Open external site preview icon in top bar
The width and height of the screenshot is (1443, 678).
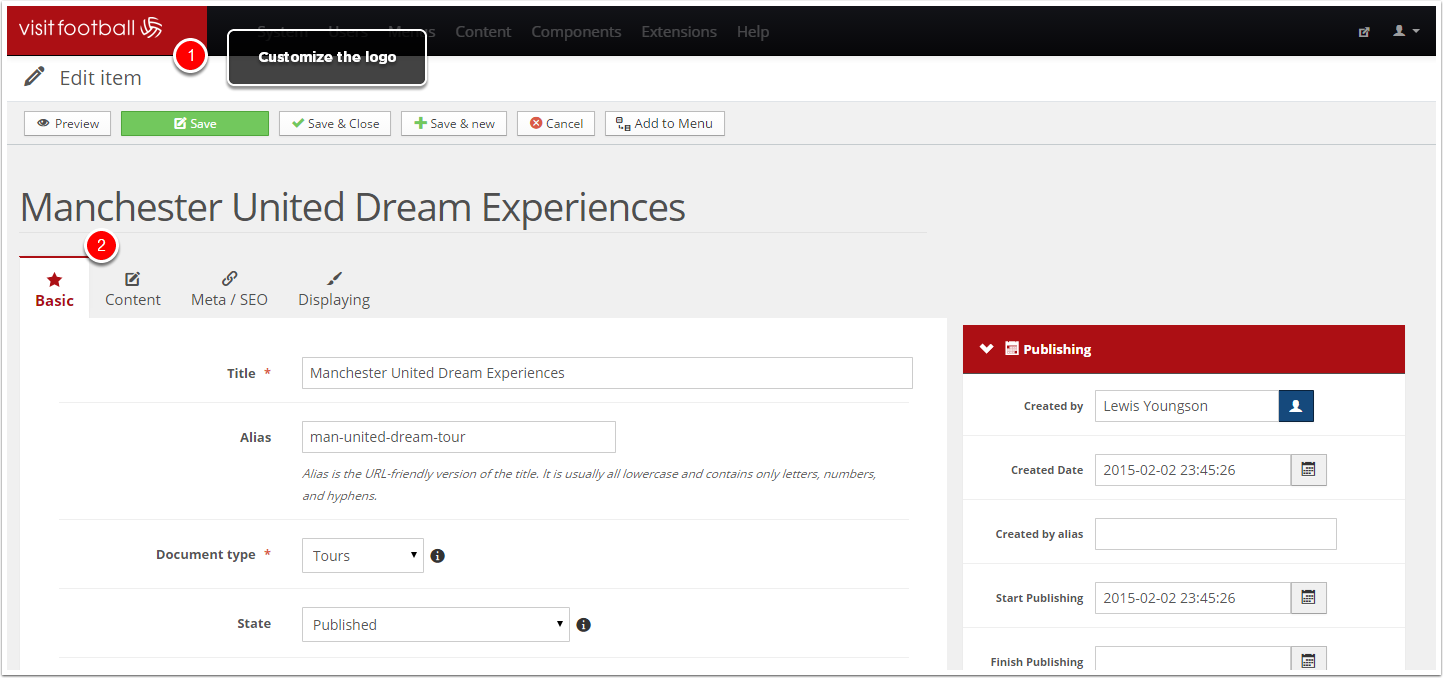tap(1364, 32)
